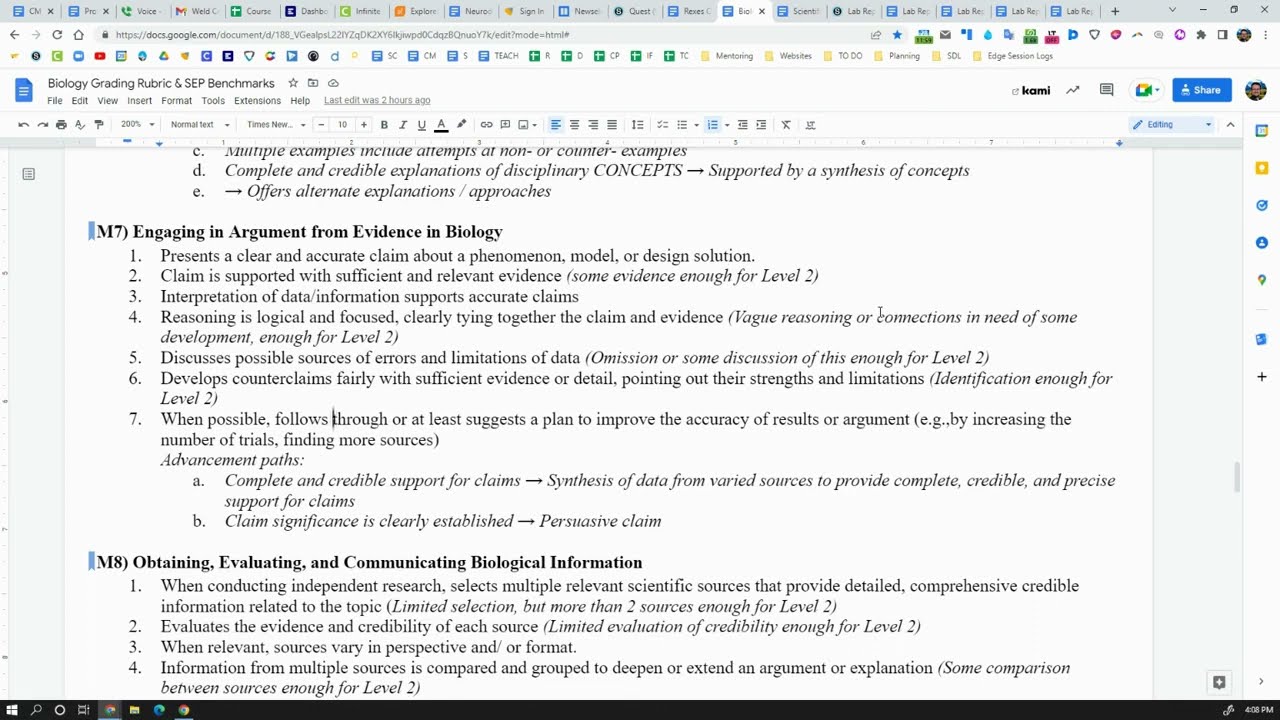Go to the Google Docs home

click(24, 90)
